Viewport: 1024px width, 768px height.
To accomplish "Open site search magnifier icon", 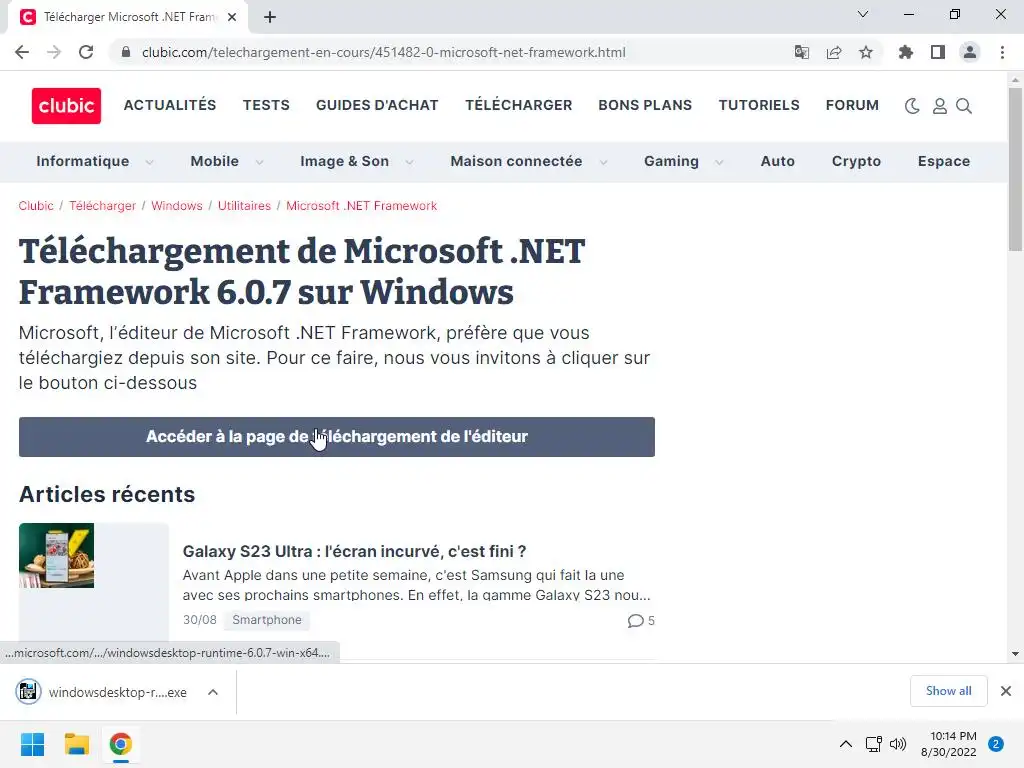I will 964,106.
